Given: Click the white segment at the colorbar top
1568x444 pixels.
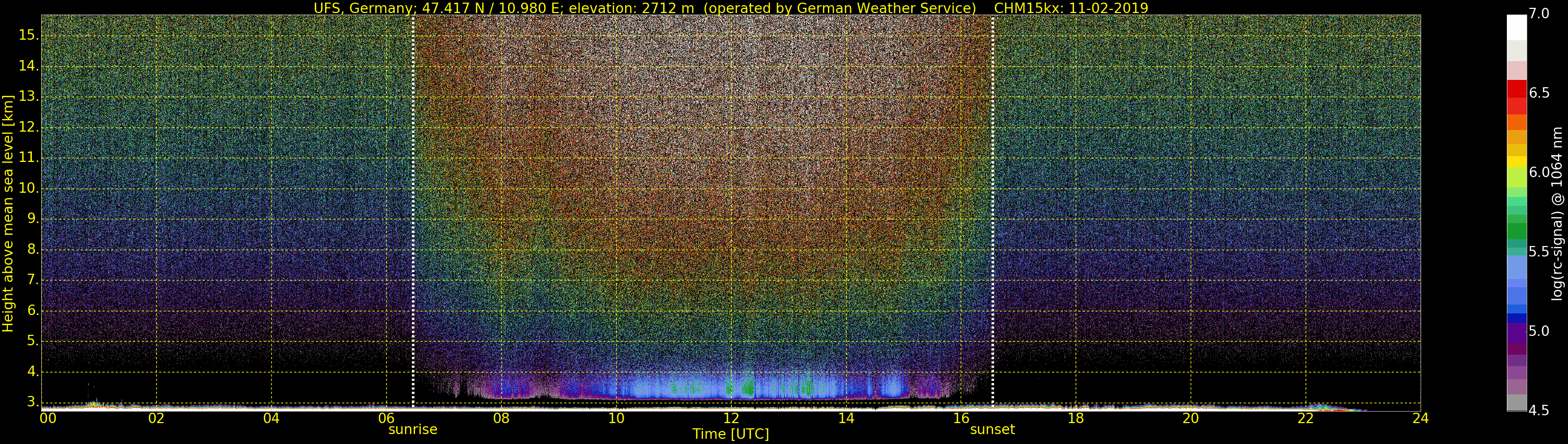Looking at the screenshot, I should (1517, 27).
